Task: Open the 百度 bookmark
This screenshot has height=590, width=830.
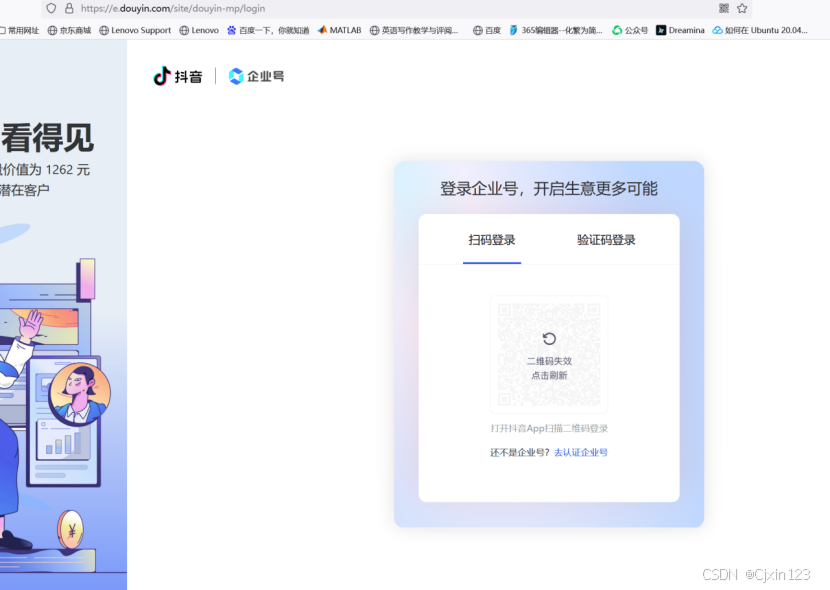Action: pos(487,30)
